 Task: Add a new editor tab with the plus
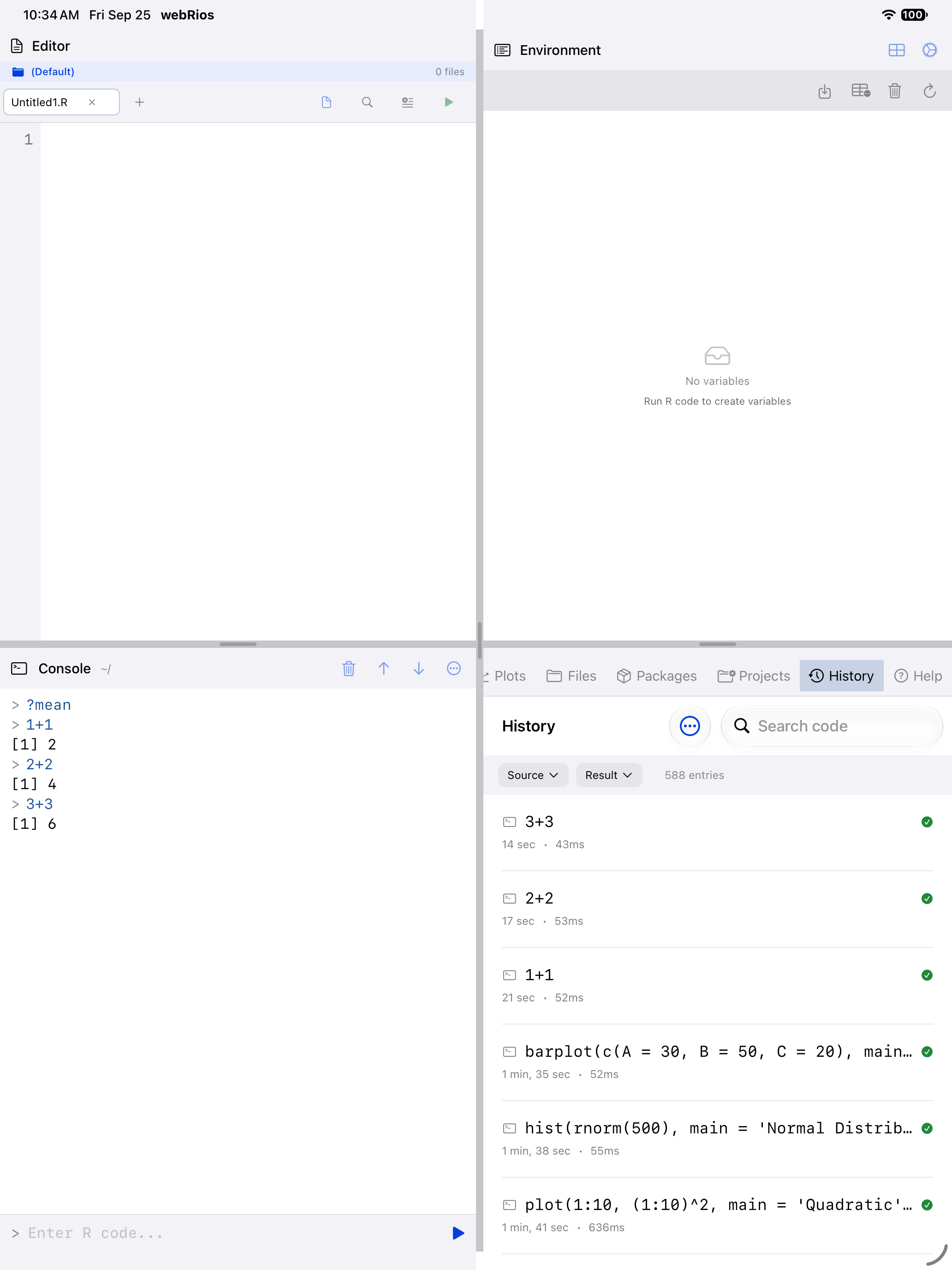[x=139, y=102]
